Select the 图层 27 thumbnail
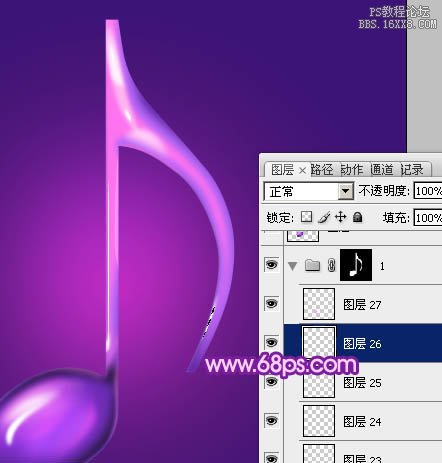 (x=319, y=304)
